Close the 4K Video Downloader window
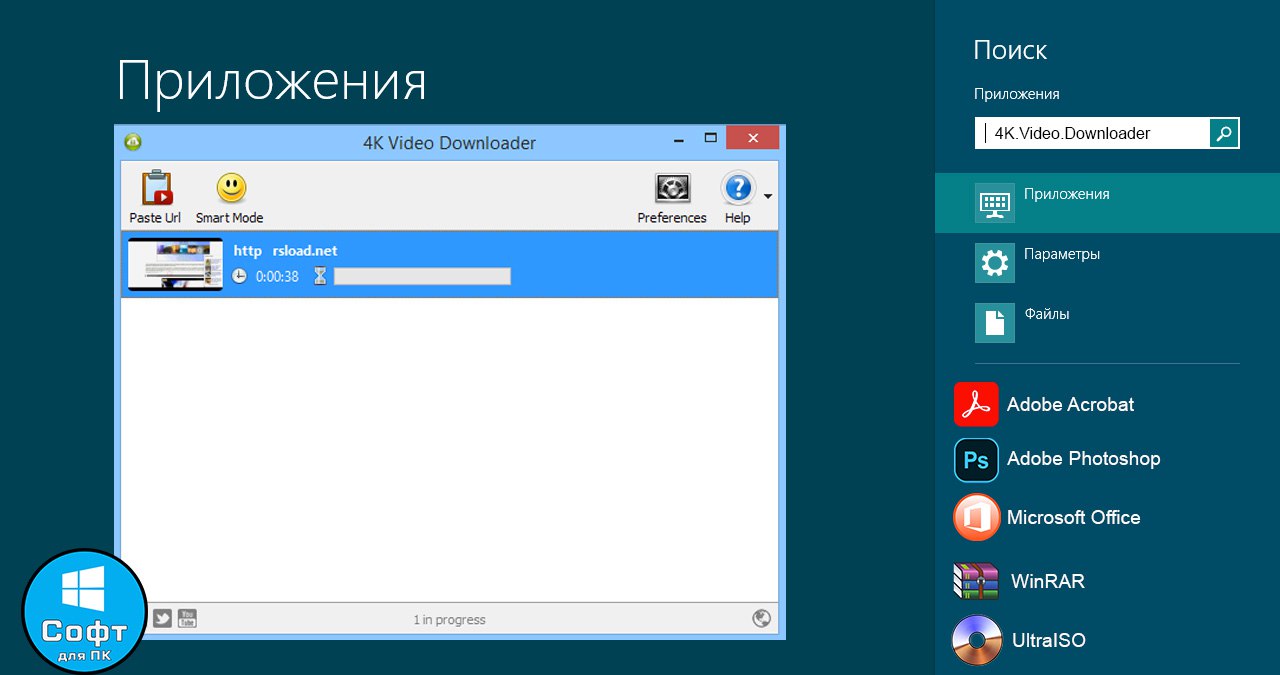Viewport: 1280px width, 675px height. click(753, 138)
